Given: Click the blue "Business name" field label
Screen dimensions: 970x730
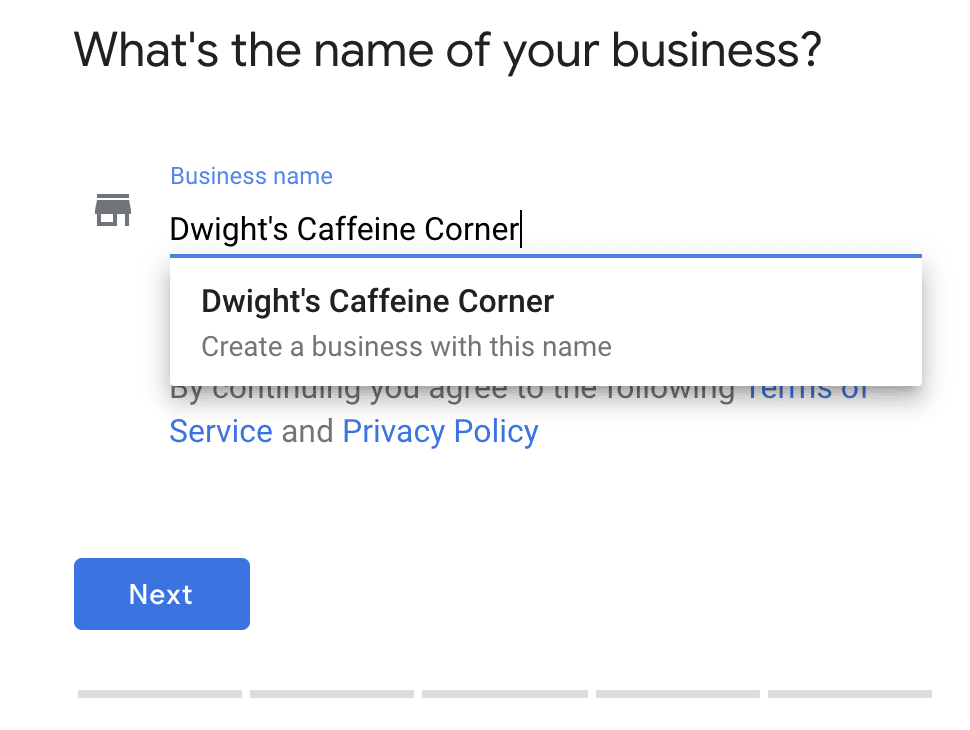Looking at the screenshot, I should pos(251,176).
